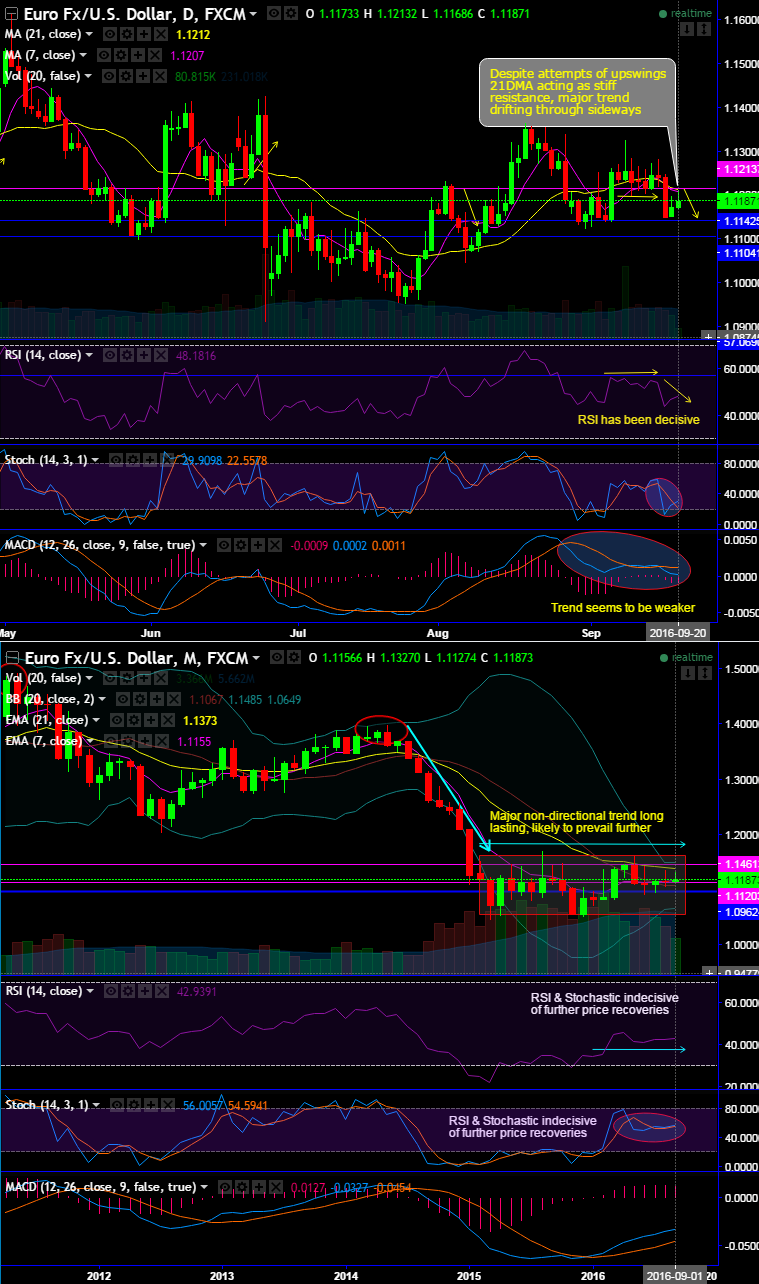The width and height of the screenshot is (759, 1284).
Task: Select the 1.1213 magenta price label
Action: [738, 170]
